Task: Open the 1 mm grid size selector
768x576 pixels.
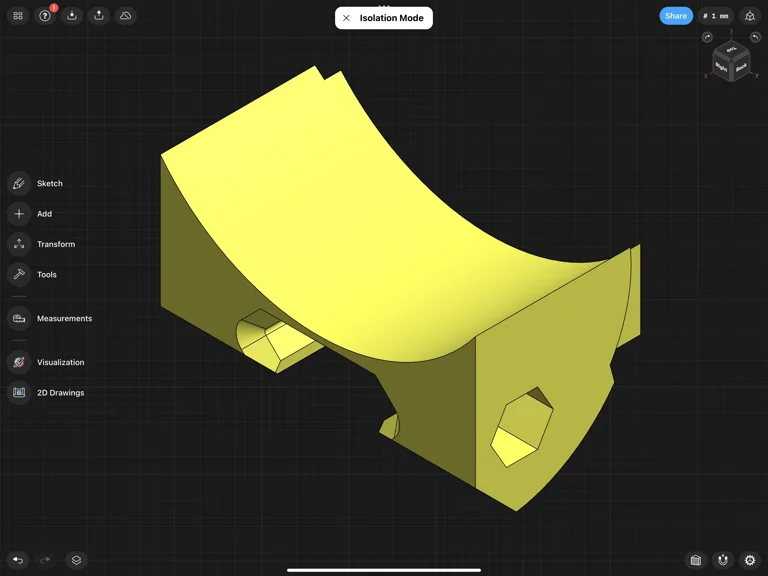Action: tap(714, 16)
